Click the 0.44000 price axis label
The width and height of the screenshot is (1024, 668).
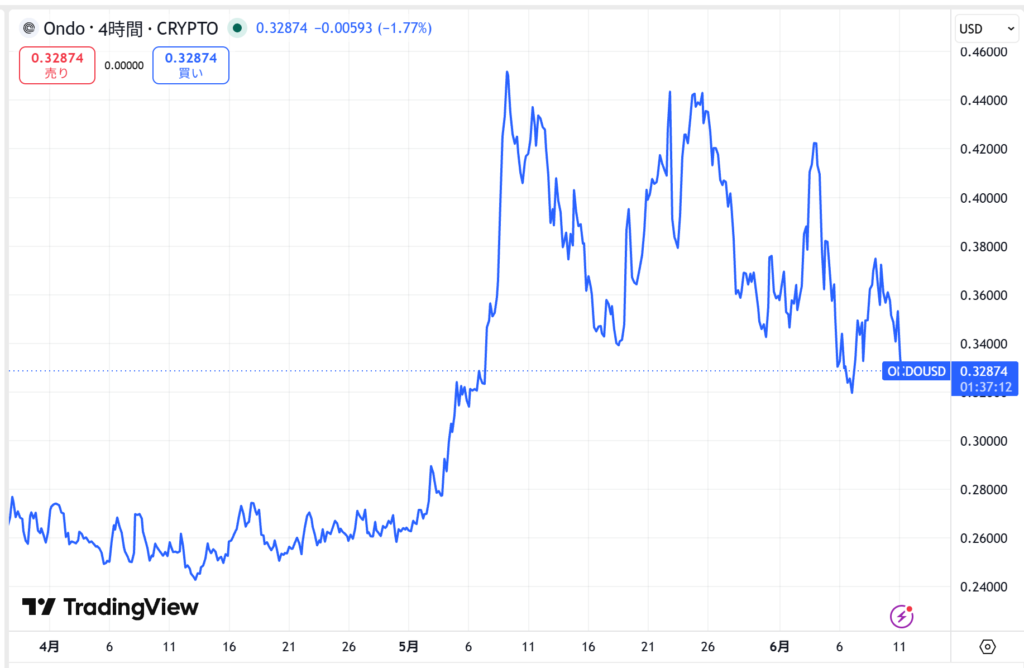pos(984,101)
